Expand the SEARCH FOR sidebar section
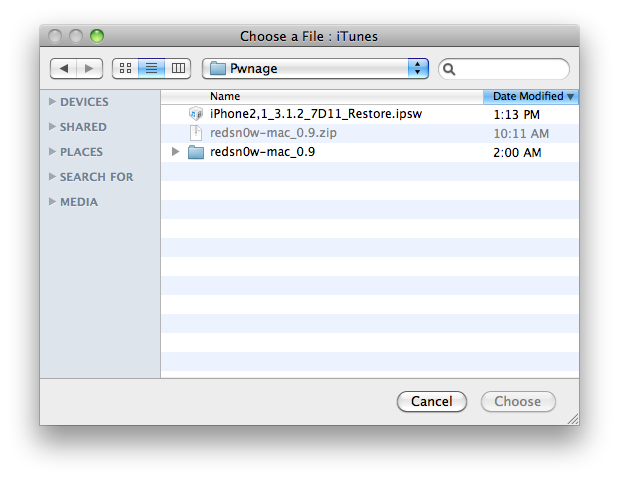 tap(52, 177)
